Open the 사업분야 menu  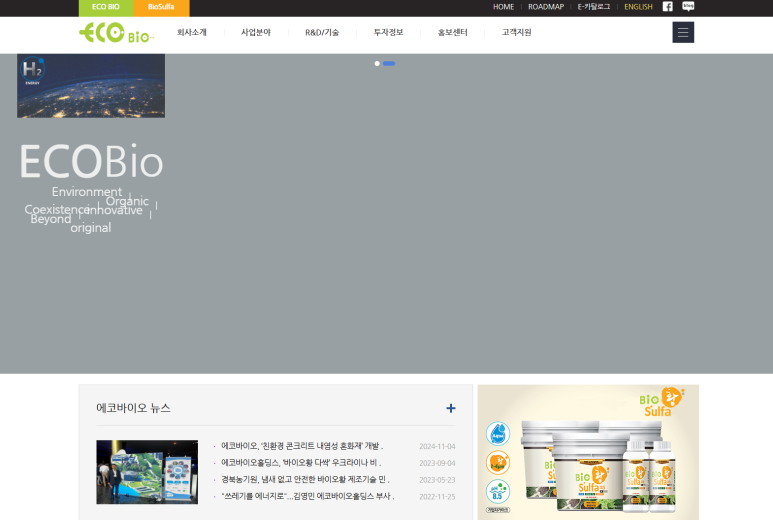(x=256, y=33)
